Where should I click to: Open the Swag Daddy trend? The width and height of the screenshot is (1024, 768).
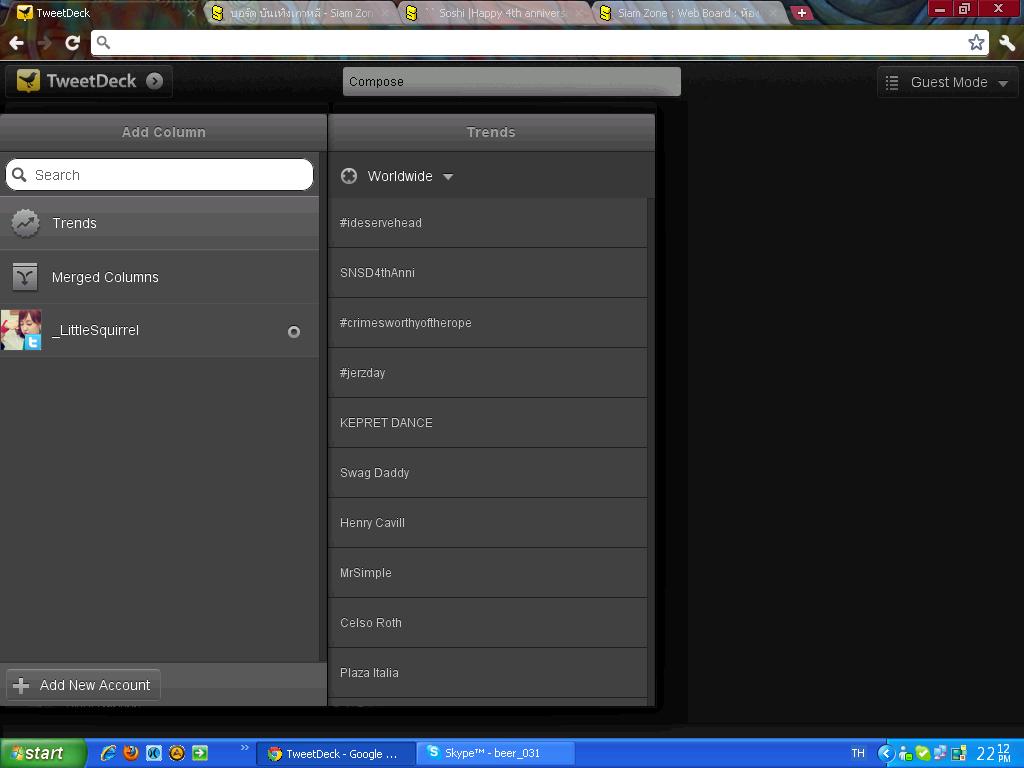coord(487,473)
